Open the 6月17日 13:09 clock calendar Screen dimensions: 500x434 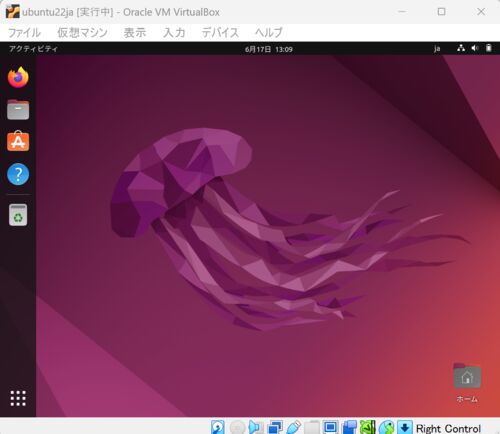(x=269, y=49)
